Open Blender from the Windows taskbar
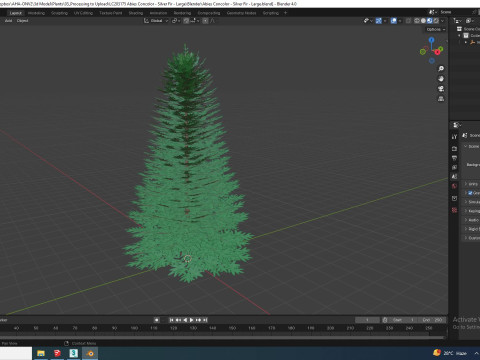 (90, 353)
